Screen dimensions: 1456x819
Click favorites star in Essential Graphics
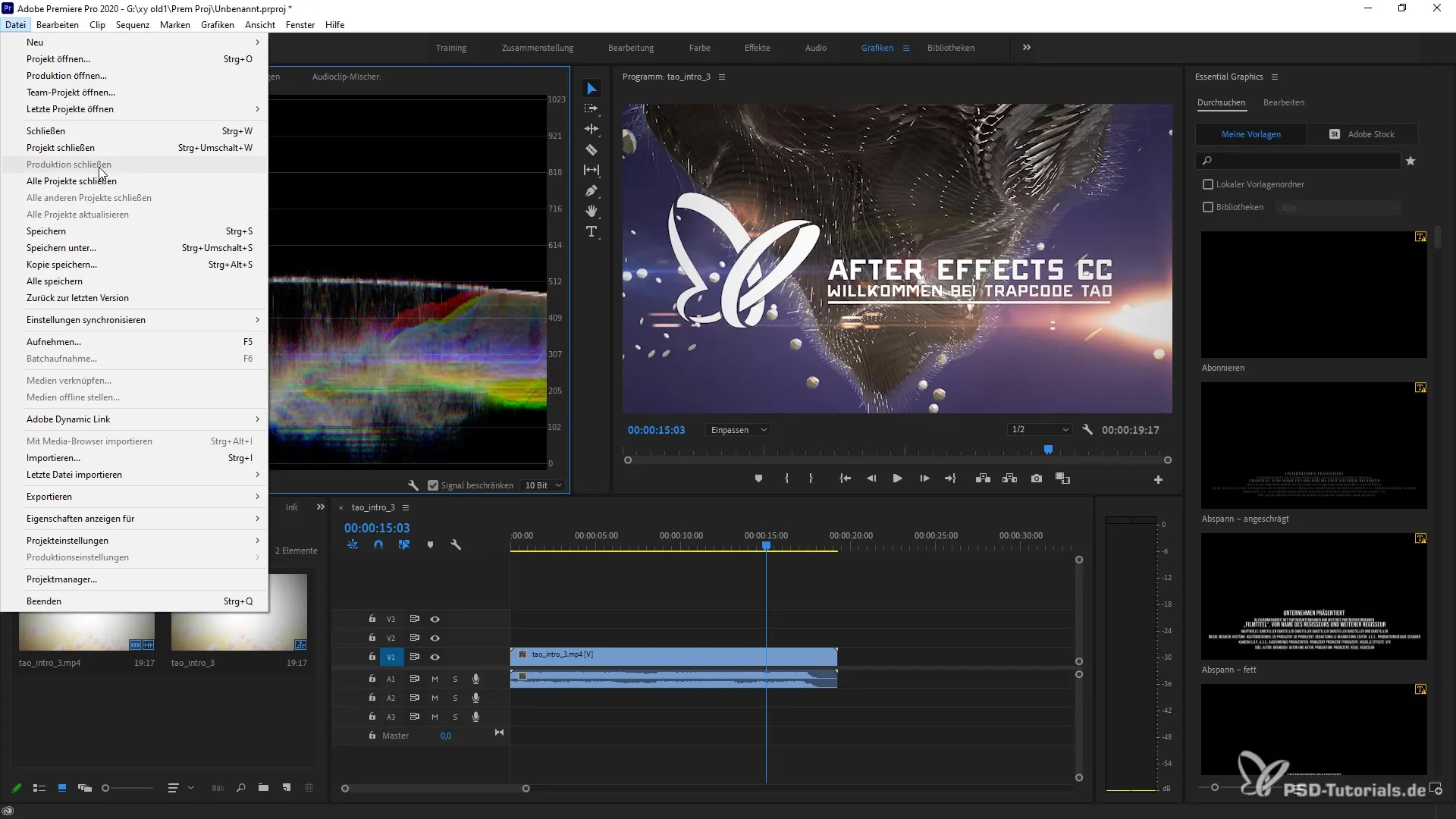pyautogui.click(x=1410, y=161)
